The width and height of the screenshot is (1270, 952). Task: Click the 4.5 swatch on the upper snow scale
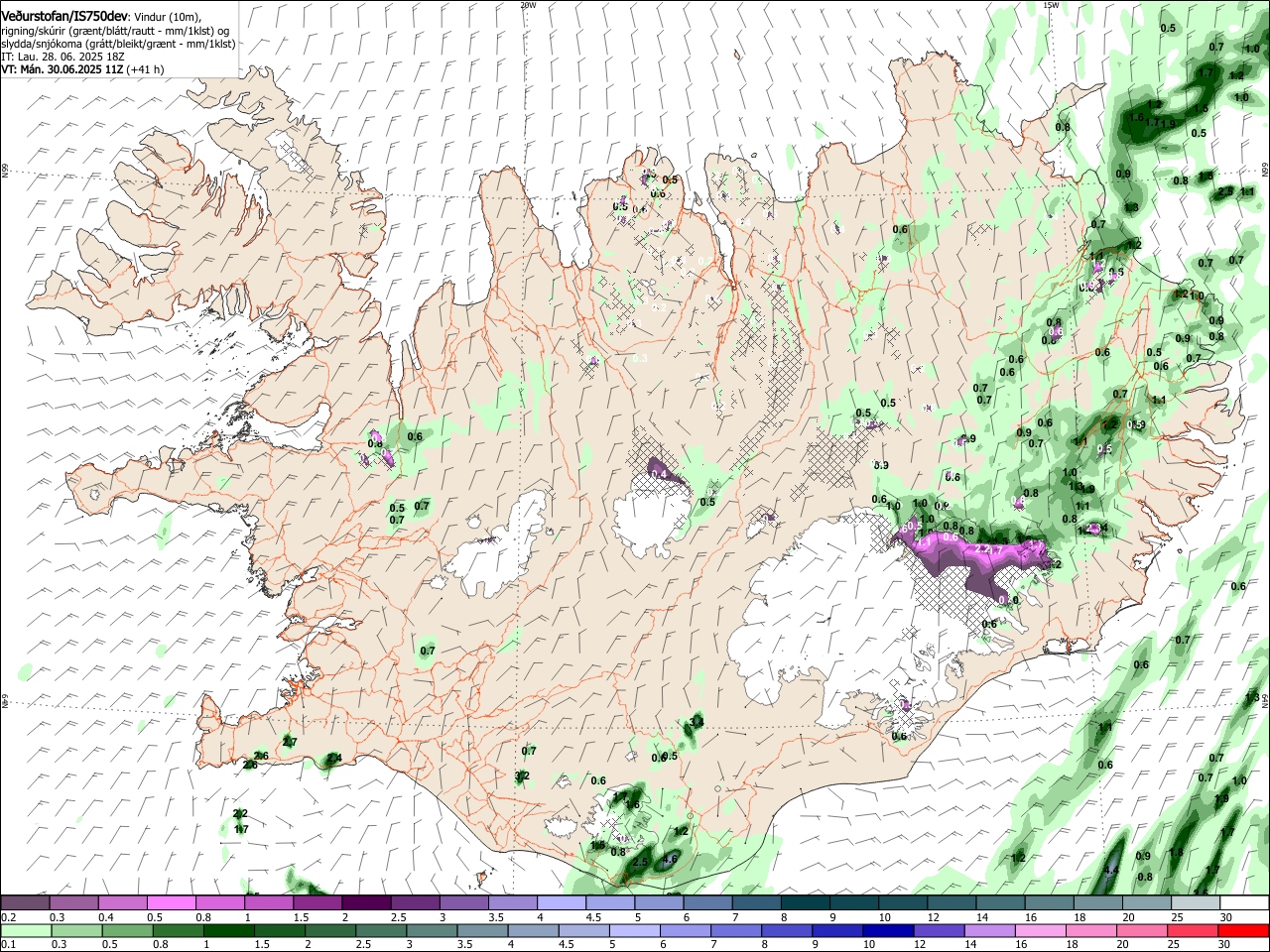point(609,902)
